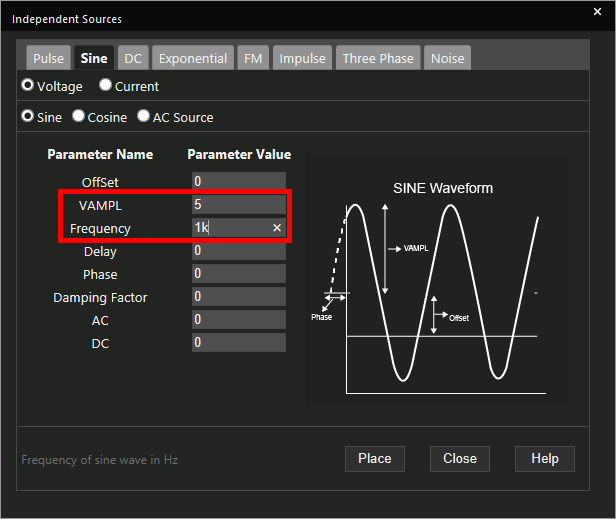The height and width of the screenshot is (519, 616).
Task: Switch to the Noise tab
Action: coord(447,58)
